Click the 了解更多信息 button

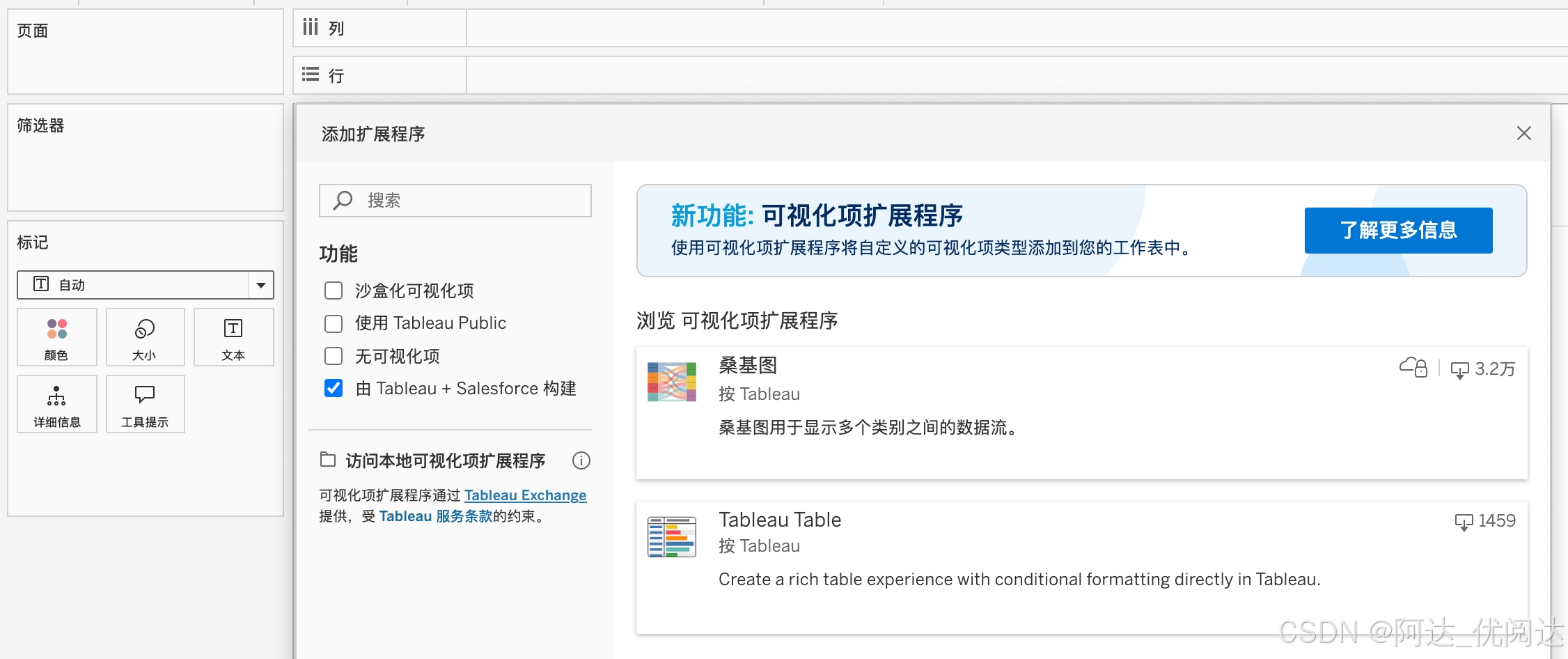click(x=1398, y=230)
